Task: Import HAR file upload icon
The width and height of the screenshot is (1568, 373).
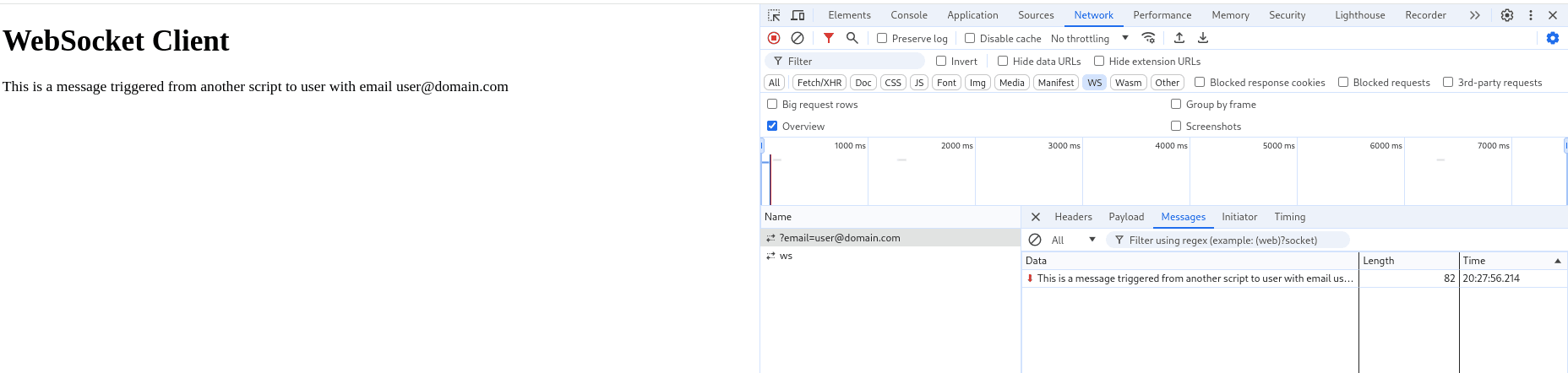Action: (1179, 38)
